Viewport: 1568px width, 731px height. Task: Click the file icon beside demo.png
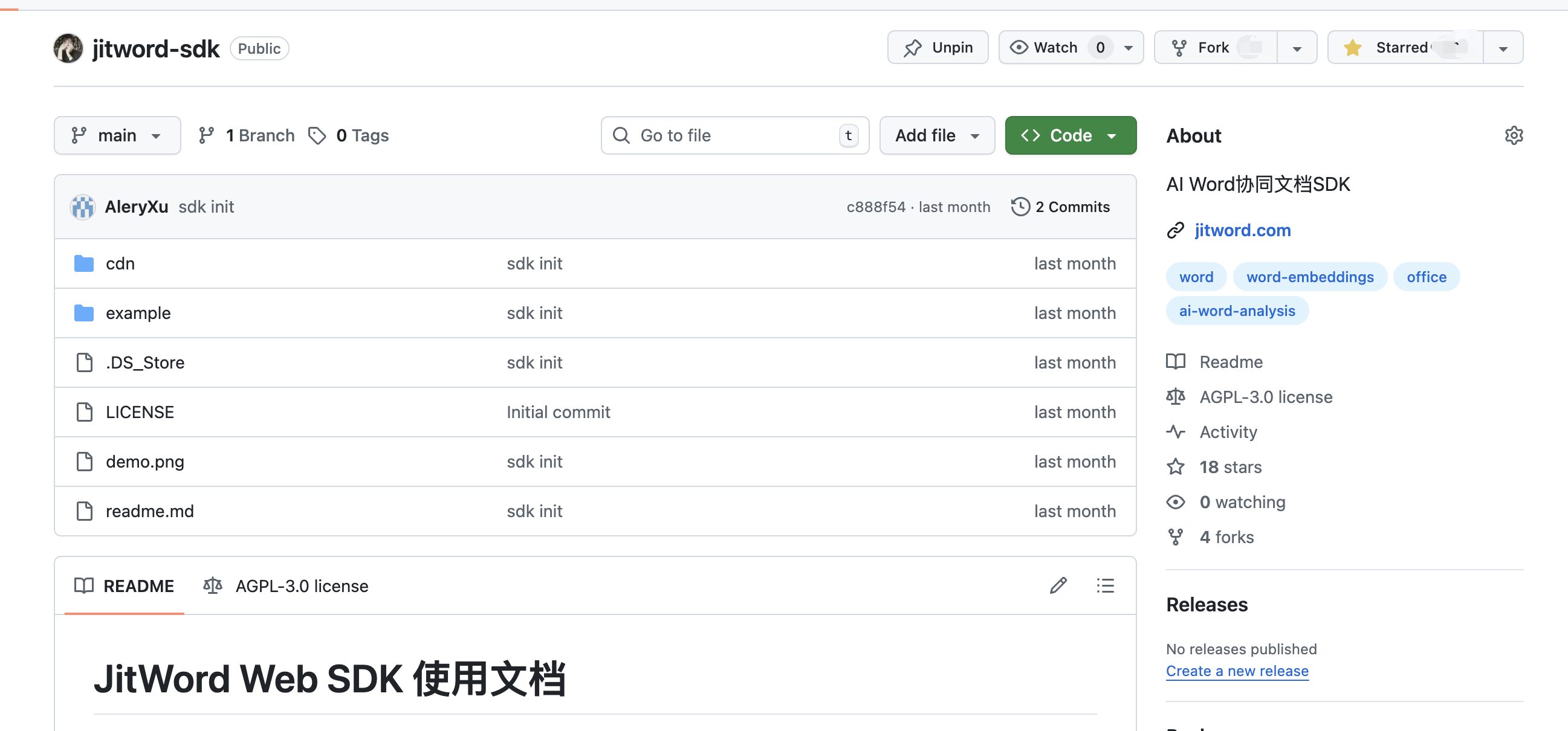(84, 462)
